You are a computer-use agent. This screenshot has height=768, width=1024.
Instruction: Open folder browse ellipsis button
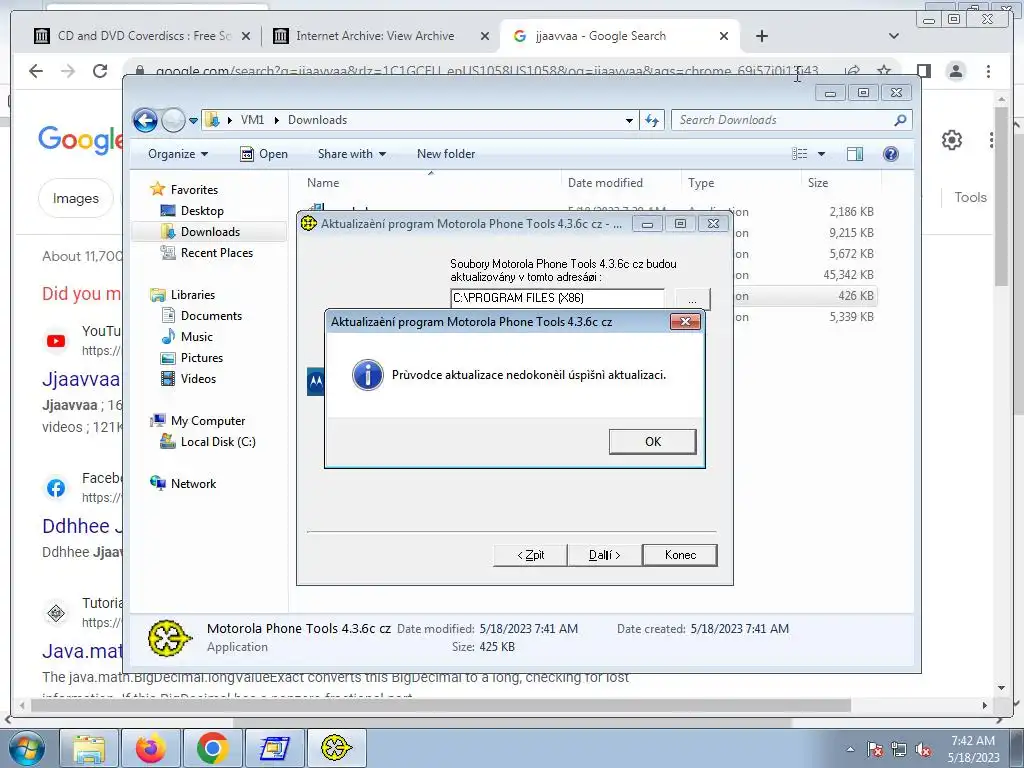692,298
